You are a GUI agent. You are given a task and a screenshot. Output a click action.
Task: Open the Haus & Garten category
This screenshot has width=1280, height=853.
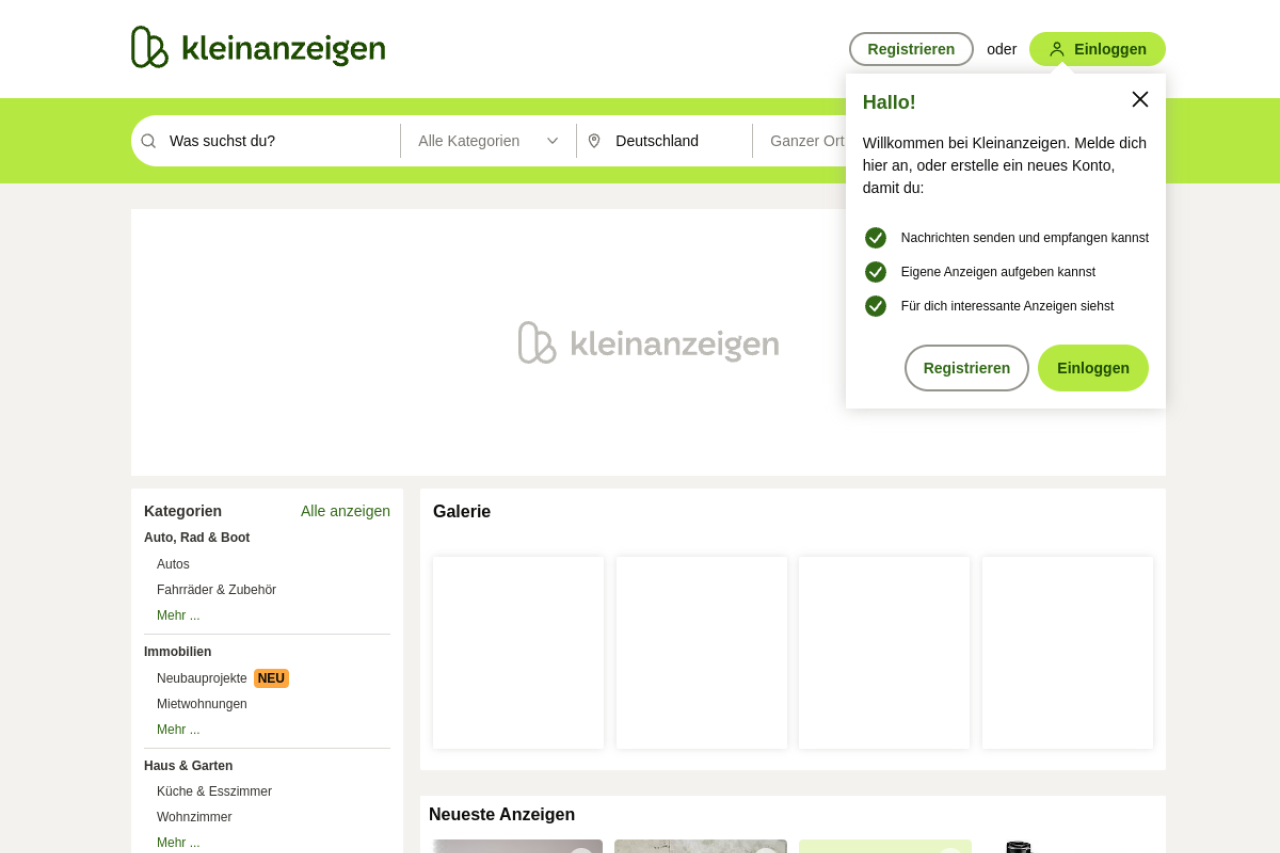[x=188, y=766]
